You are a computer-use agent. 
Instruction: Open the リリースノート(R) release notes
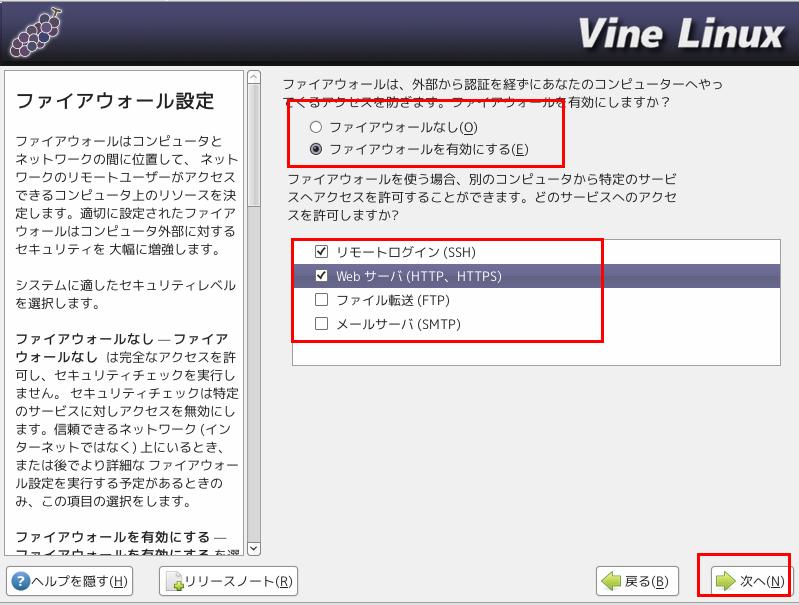pos(228,581)
